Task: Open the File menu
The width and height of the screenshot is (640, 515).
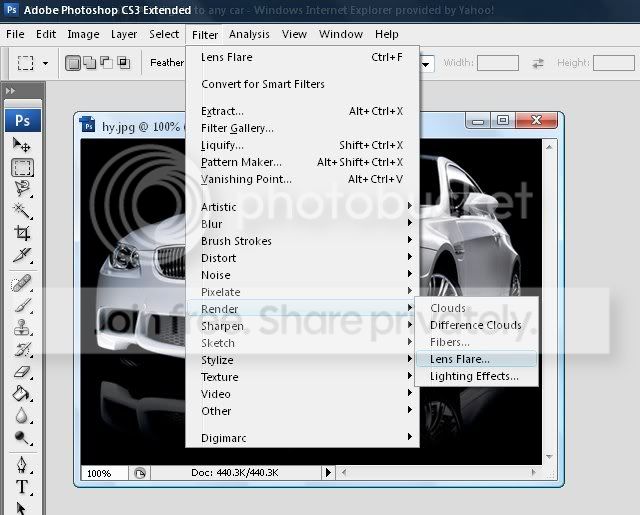Action: (x=15, y=34)
